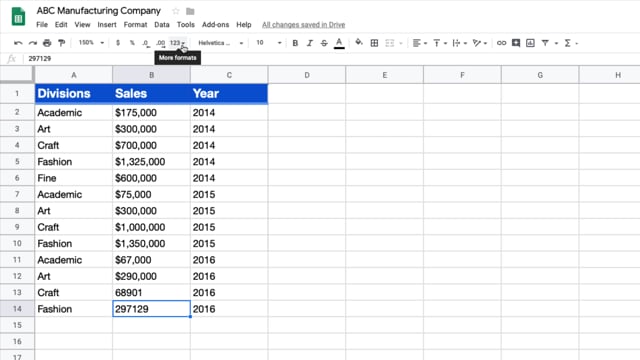This screenshot has width=640, height=360.
Task: Format as percent icon
Action: click(132, 43)
